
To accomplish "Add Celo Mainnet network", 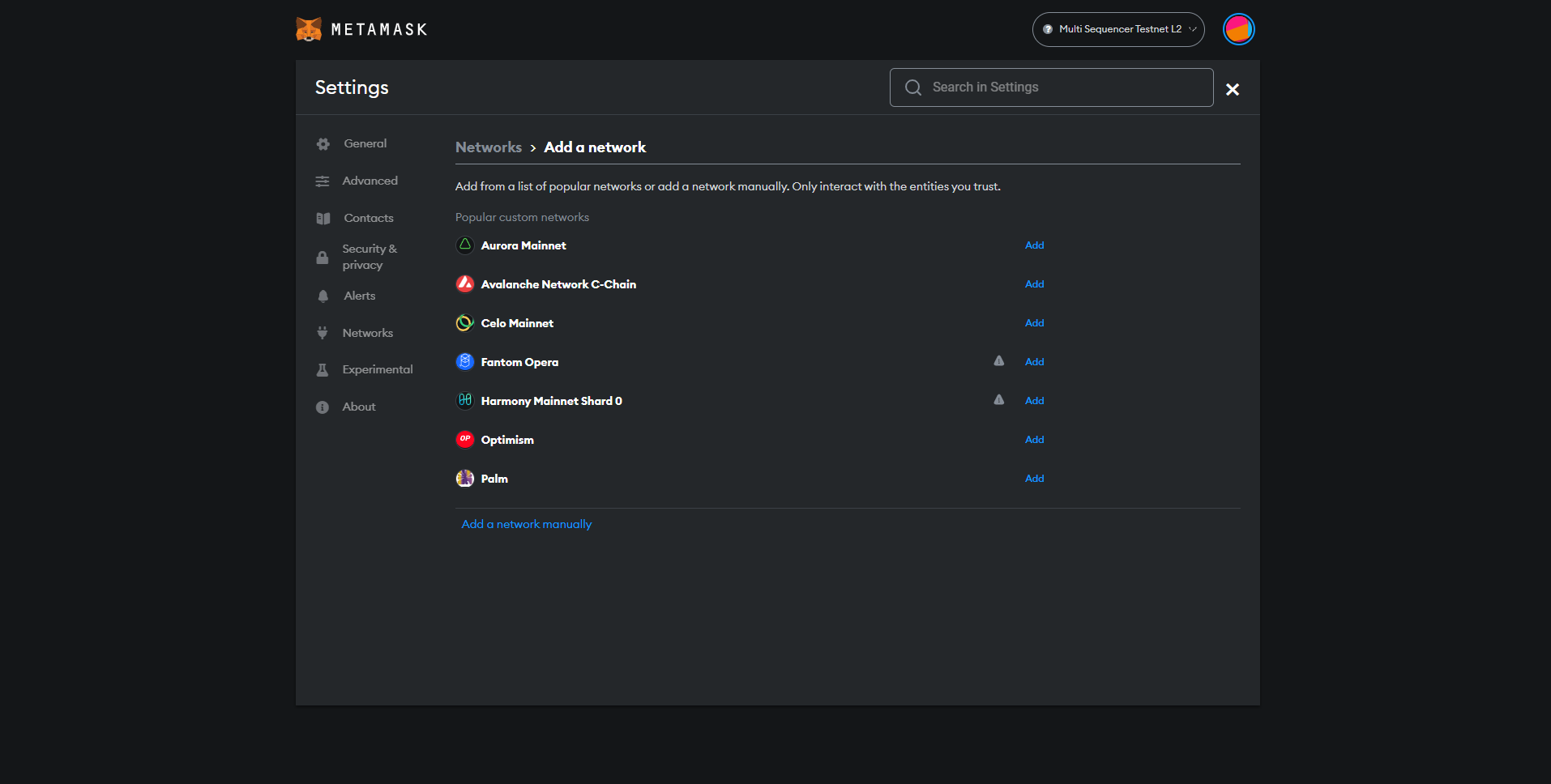I will (x=1034, y=323).
